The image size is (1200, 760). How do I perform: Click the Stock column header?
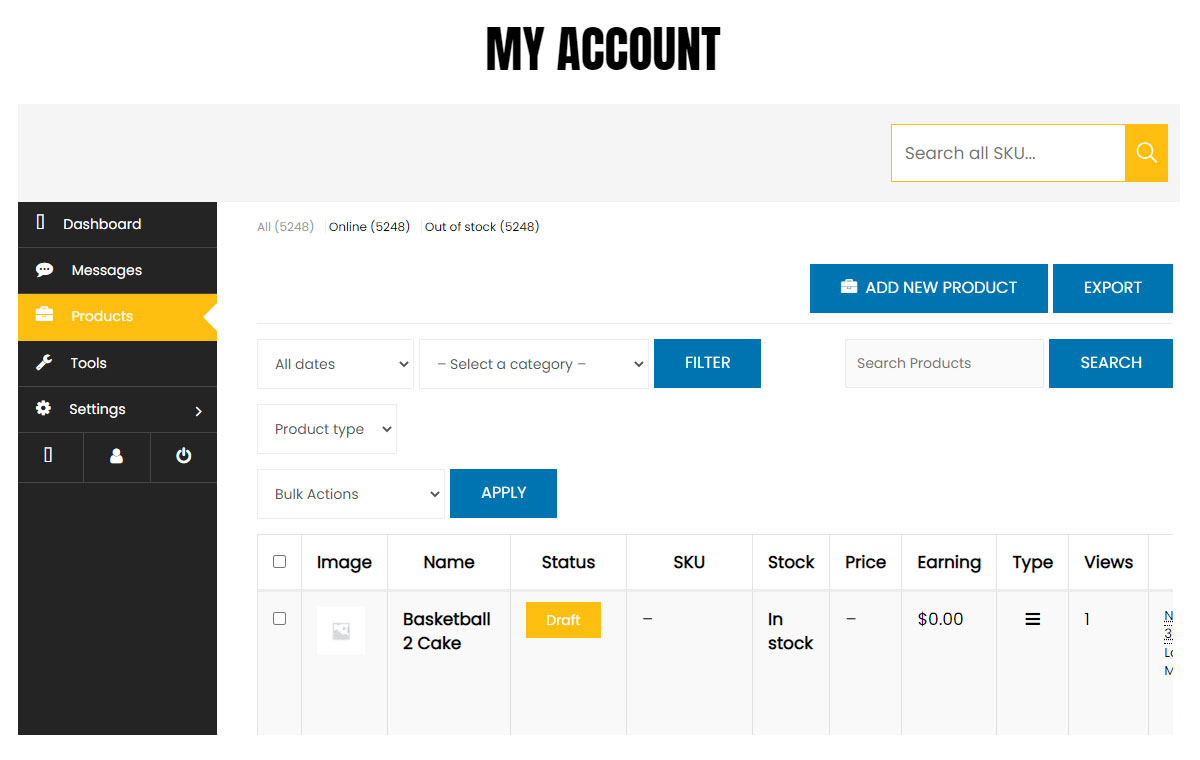point(791,562)
